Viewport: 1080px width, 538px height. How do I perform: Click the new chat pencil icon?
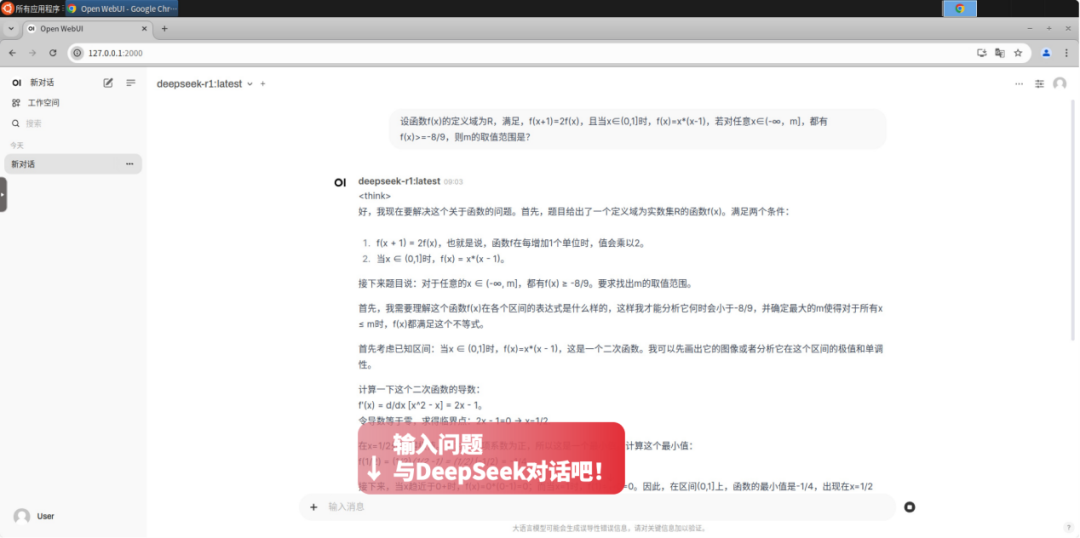[108, 83]
